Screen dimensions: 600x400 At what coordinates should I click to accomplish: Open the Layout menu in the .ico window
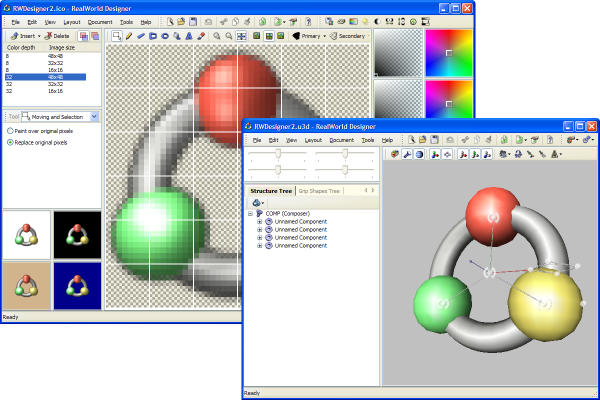coord(72,22)
